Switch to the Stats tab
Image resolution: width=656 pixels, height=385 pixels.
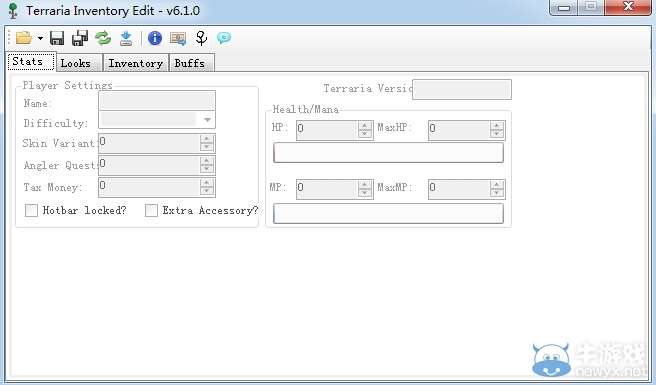(31, 62)
